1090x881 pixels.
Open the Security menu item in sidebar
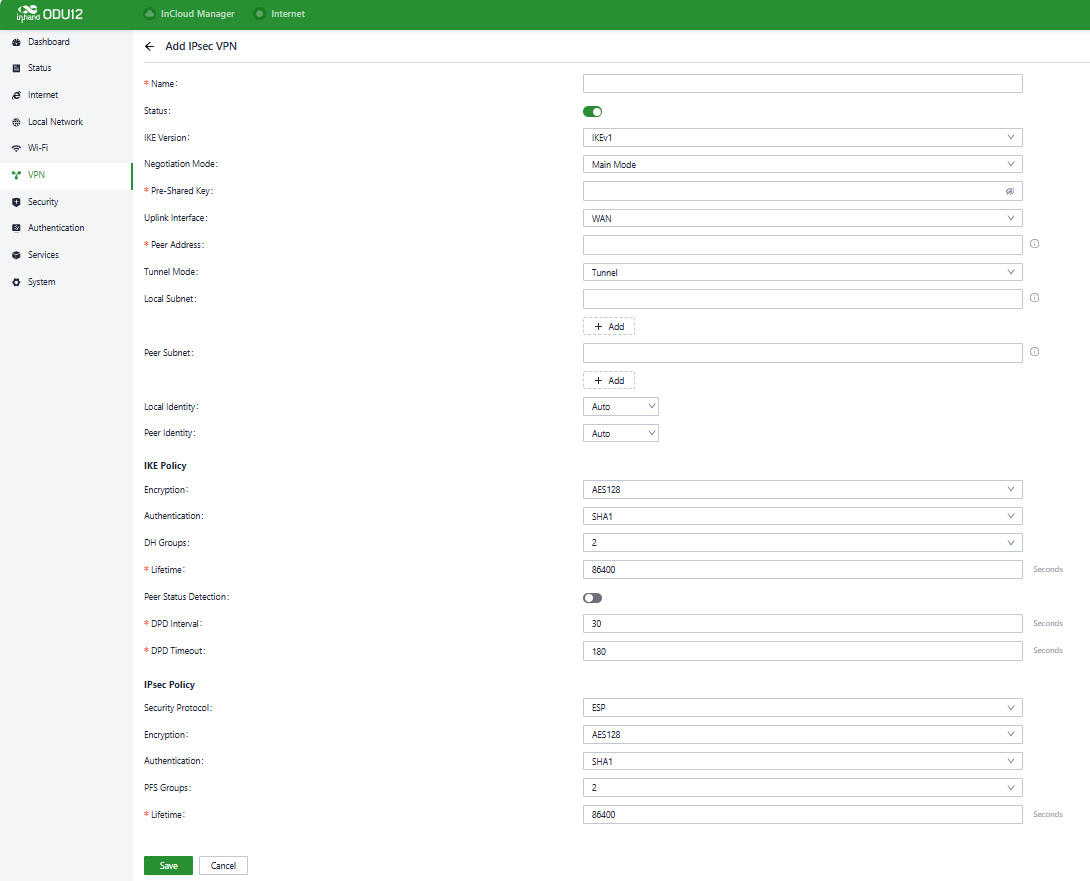click(x=43, y=202)
